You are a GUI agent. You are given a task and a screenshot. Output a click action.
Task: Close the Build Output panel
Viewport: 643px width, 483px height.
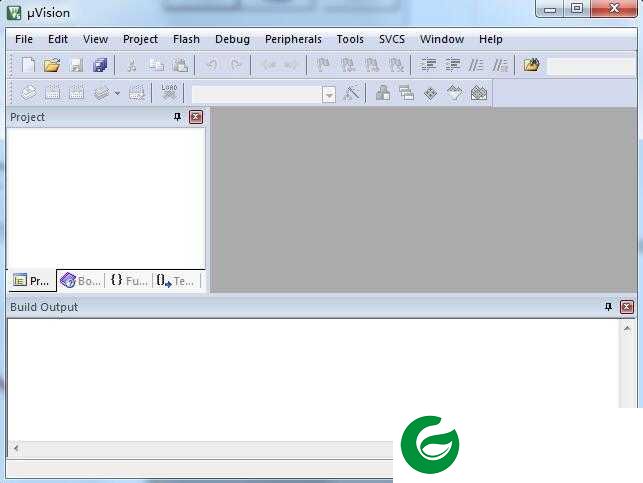pyautogui.click(x=627, y=307)
